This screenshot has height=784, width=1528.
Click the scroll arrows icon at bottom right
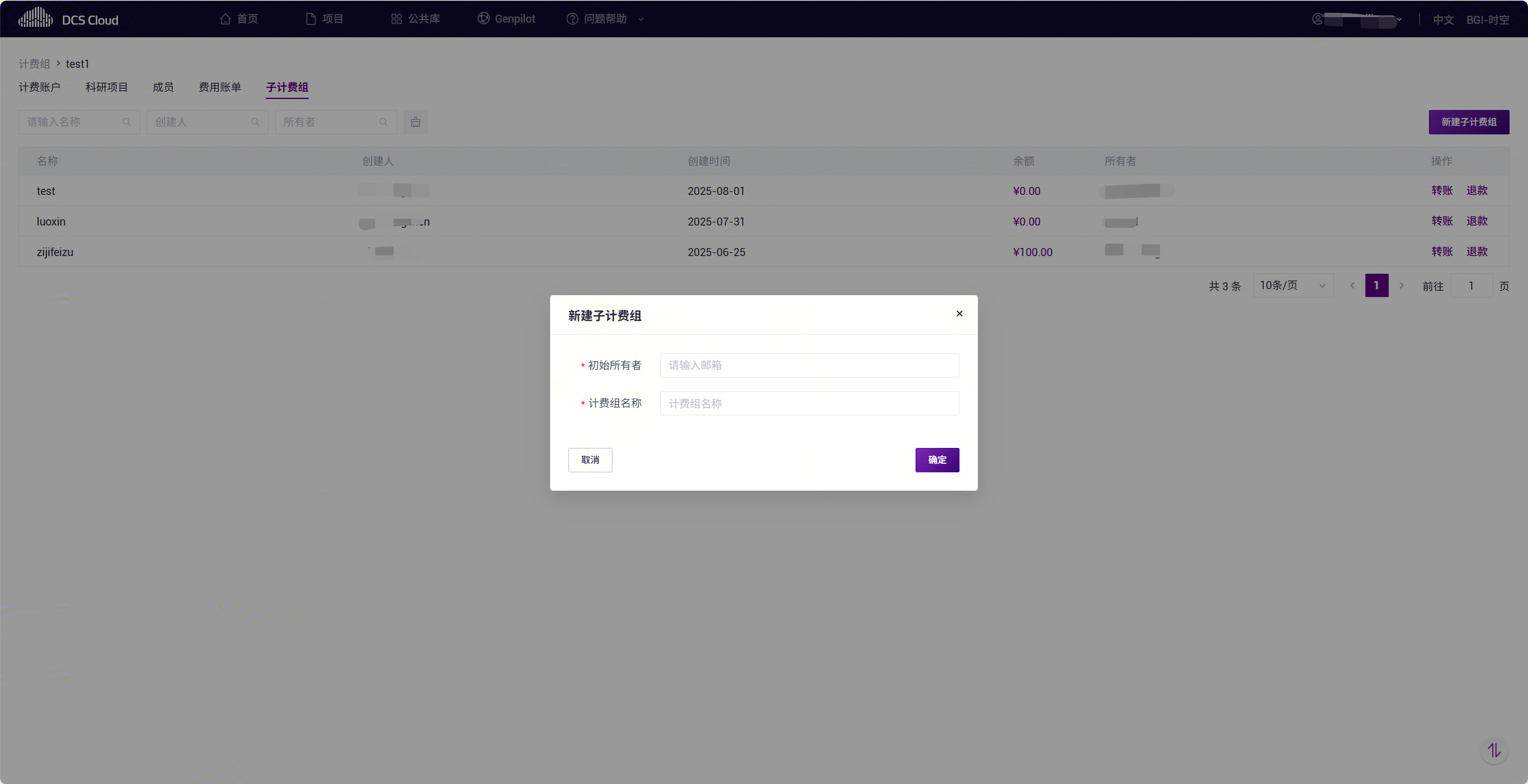(1494, 750)
